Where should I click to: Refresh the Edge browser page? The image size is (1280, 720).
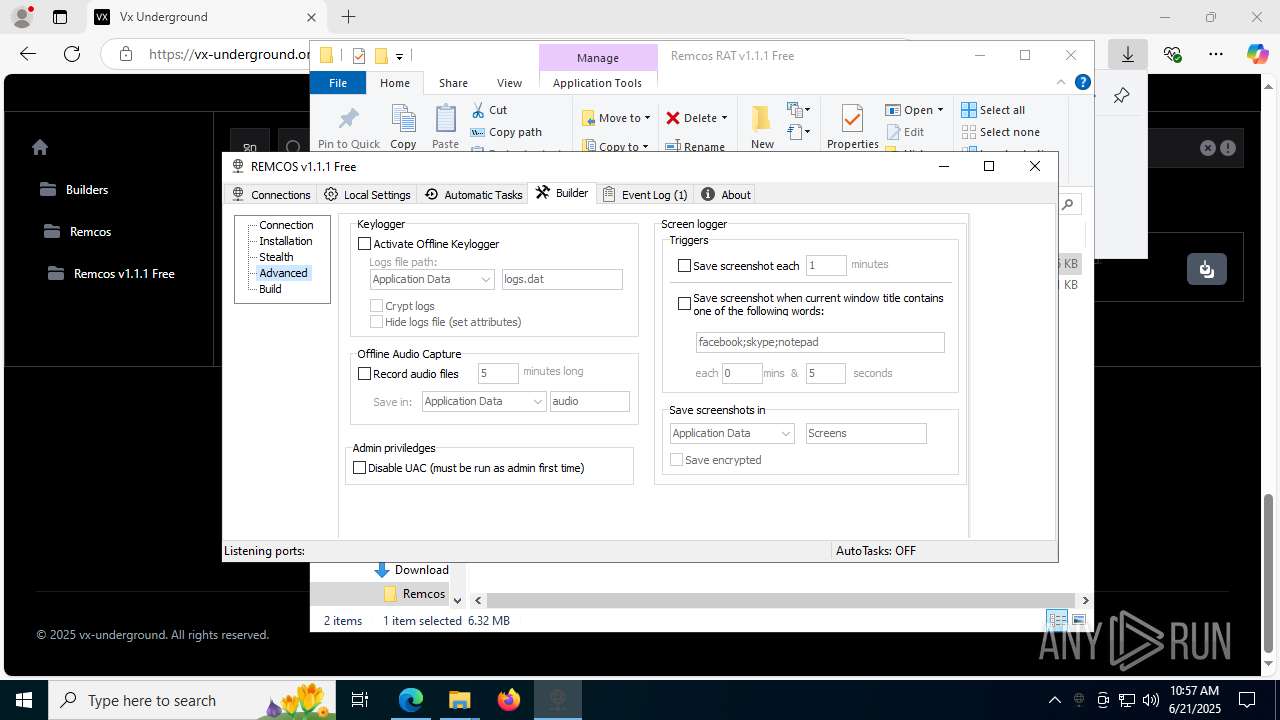[x=71, y=54]
